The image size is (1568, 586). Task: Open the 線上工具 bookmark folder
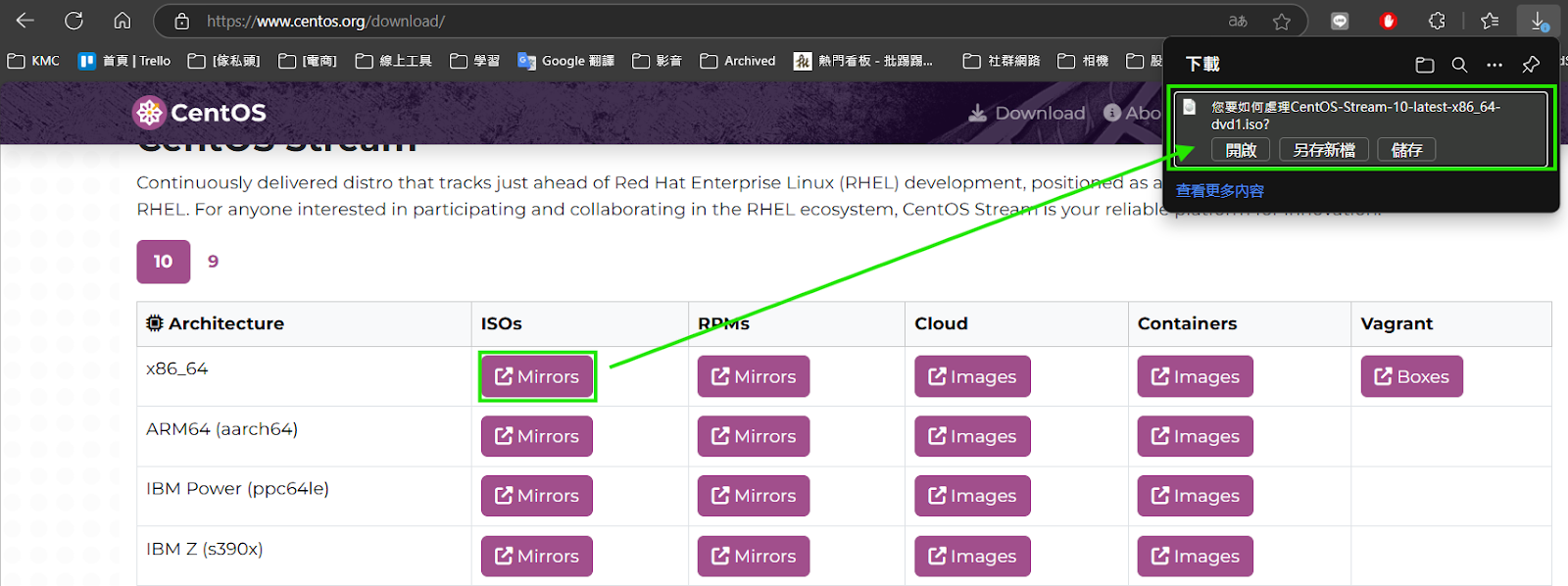(394, 61)
